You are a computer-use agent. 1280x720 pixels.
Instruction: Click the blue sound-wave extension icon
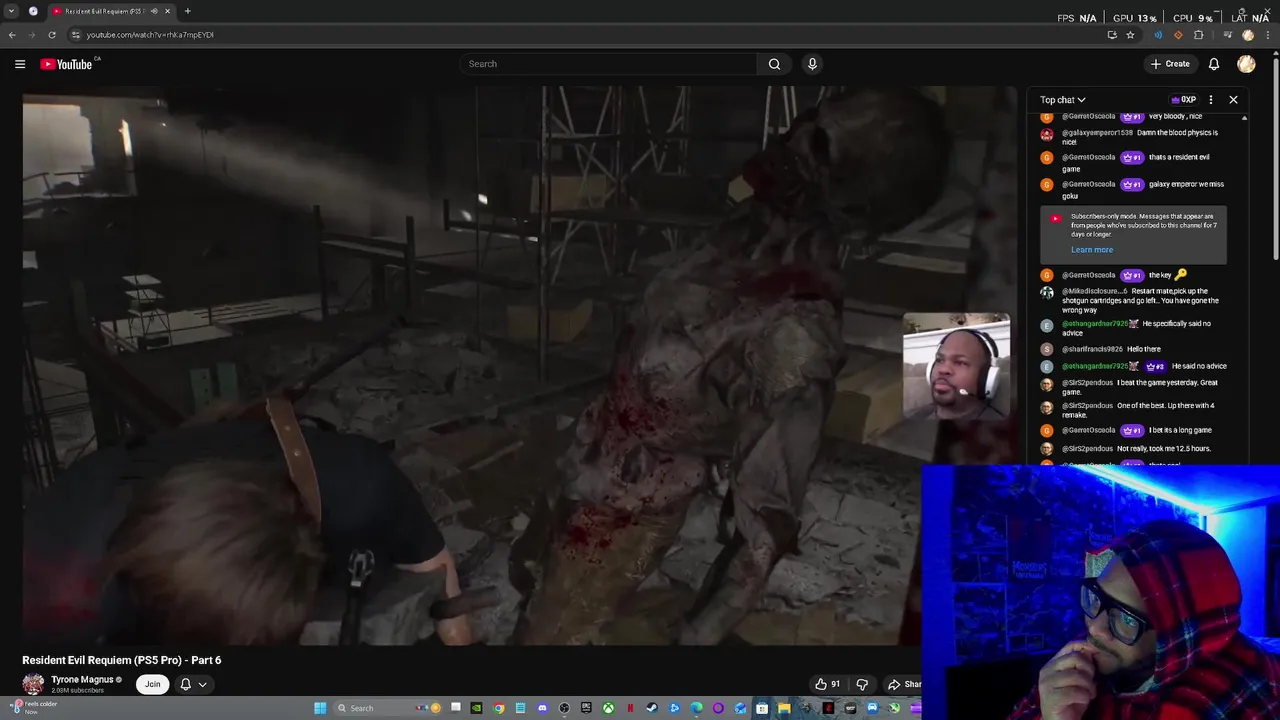[x=1158, y=35]
